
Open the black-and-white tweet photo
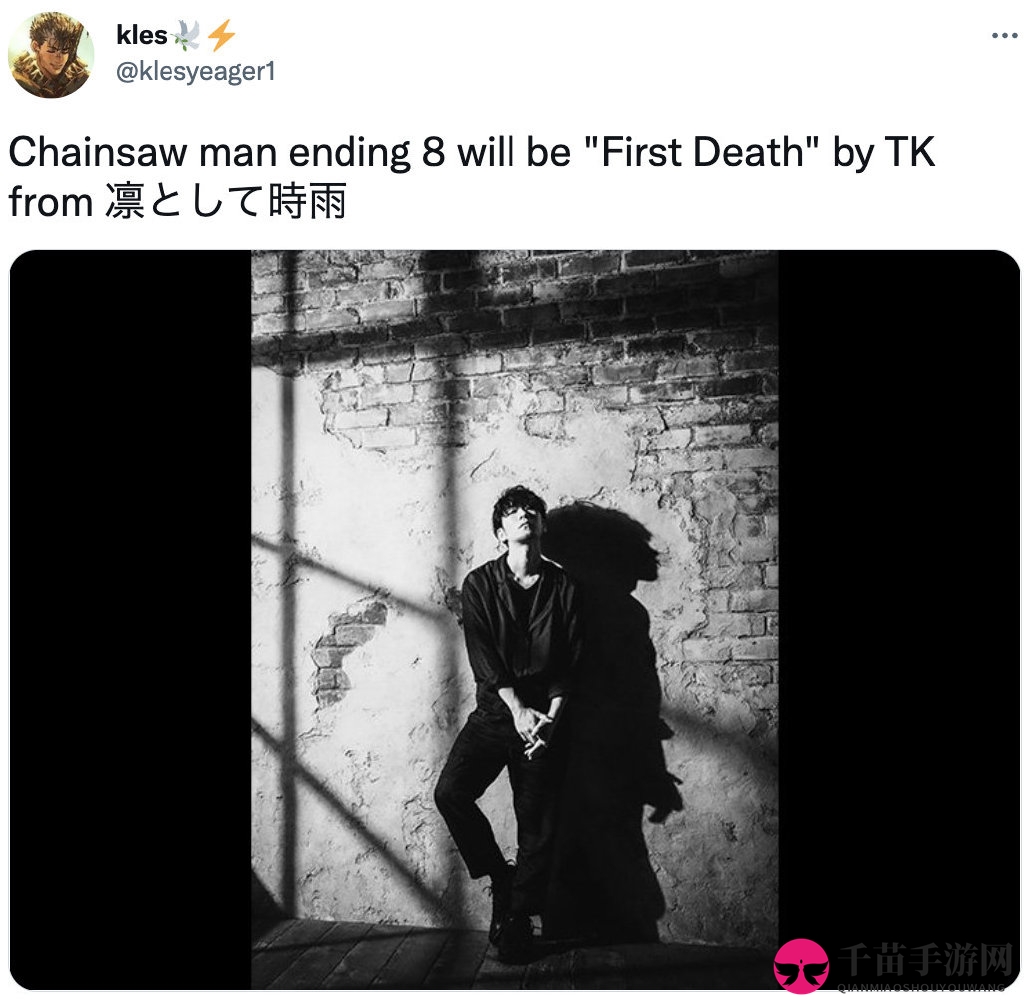tap(515, 619)
